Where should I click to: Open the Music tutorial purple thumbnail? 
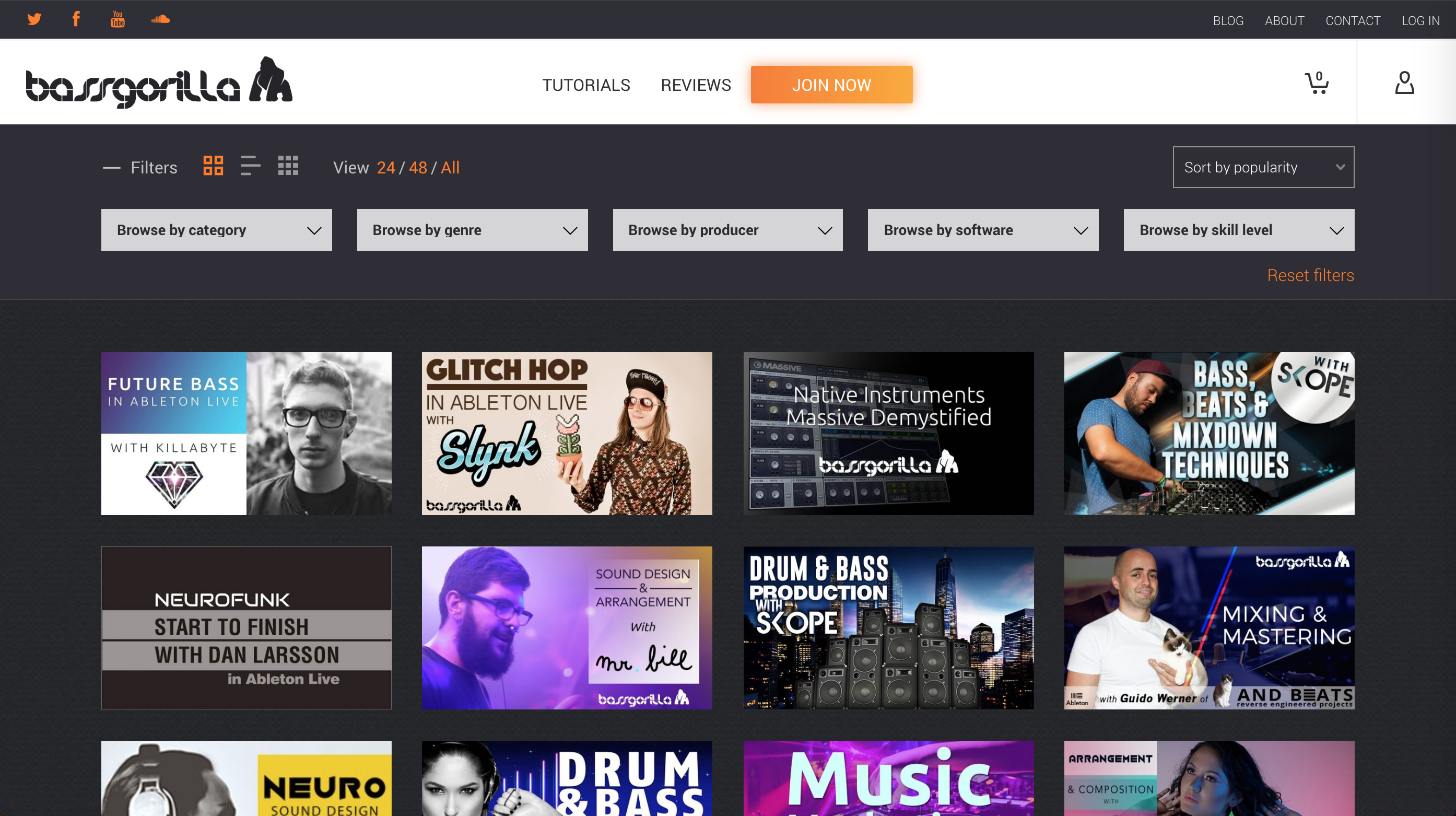tap(888, 779)
